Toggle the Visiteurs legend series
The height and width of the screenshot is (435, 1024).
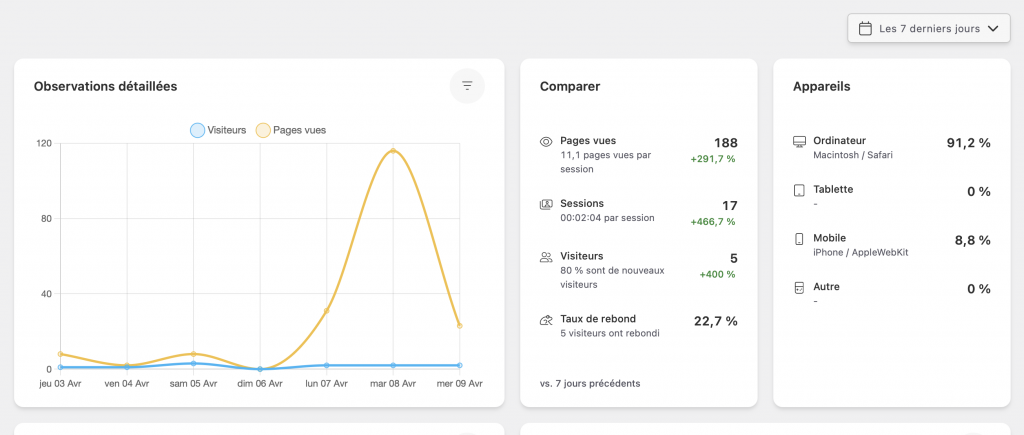click(218, 130)
